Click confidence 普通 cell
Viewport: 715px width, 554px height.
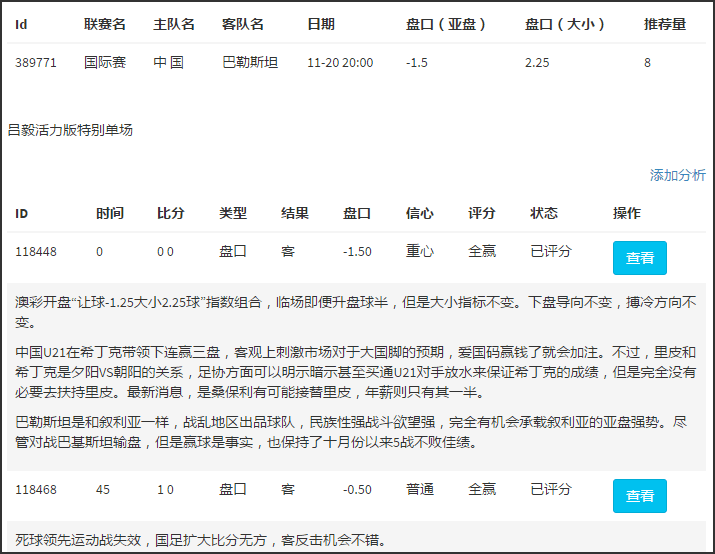coord(420,490)
